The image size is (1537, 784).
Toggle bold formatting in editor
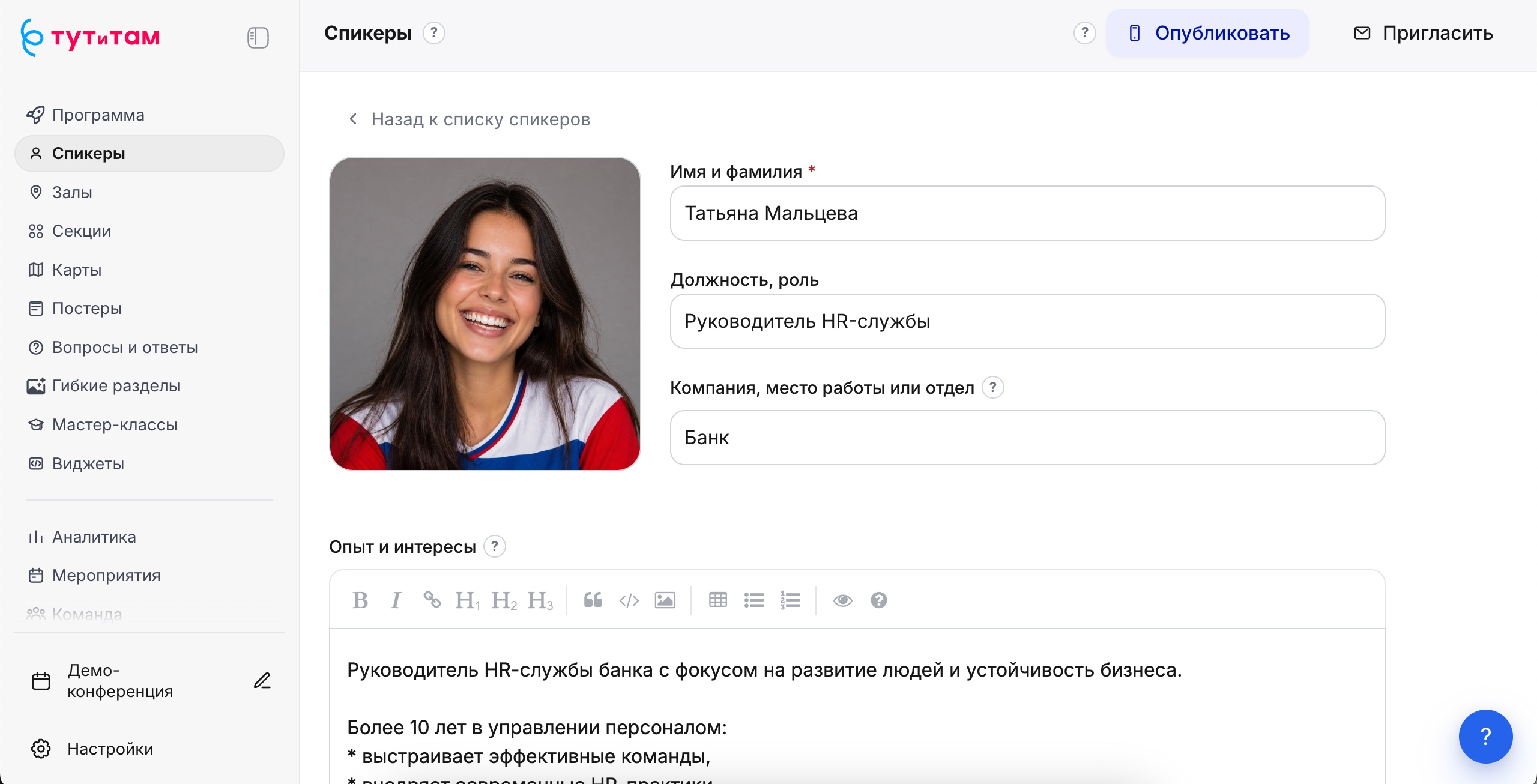click(x=360, y=600)
